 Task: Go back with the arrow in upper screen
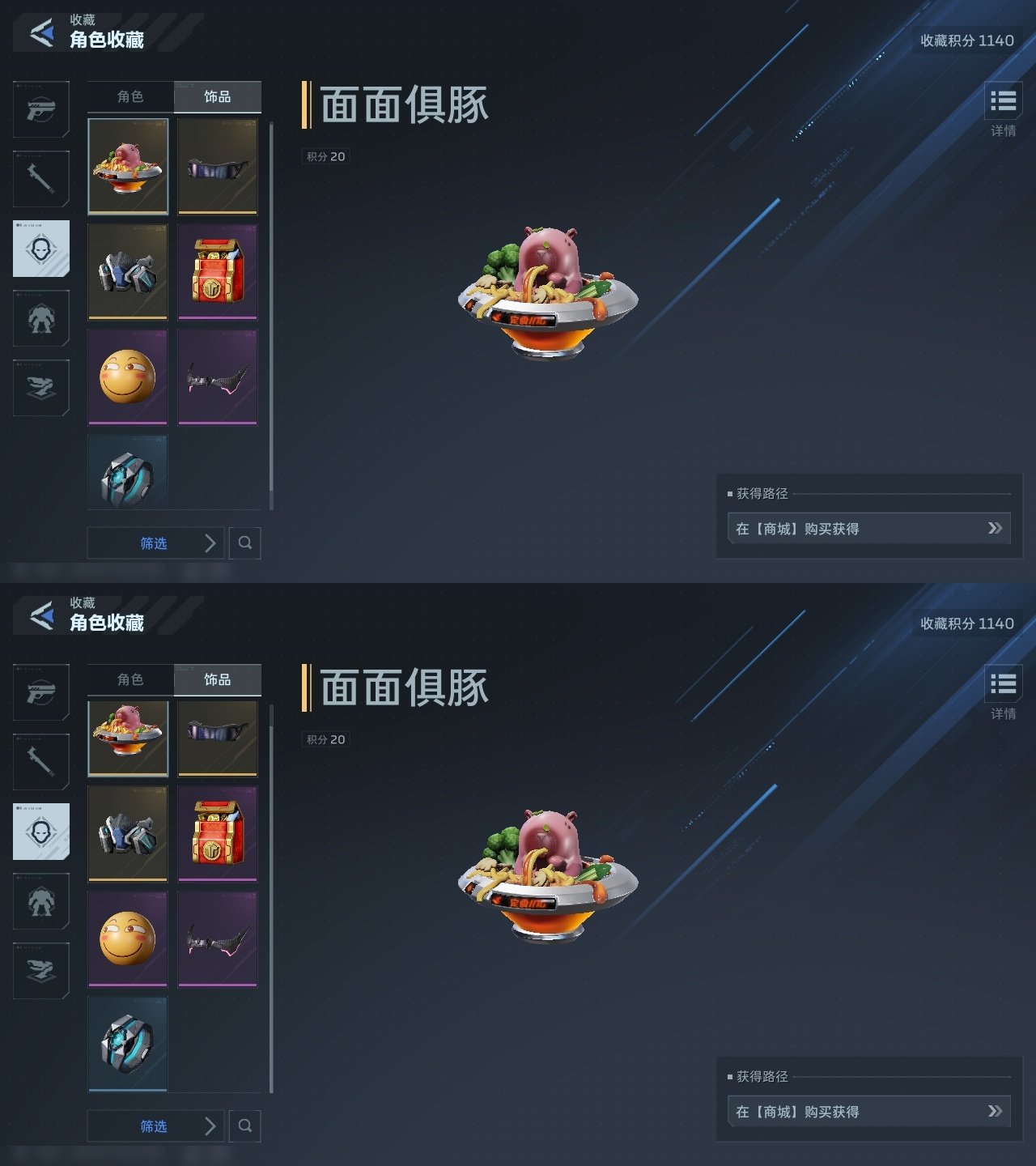tap(41, 32)
